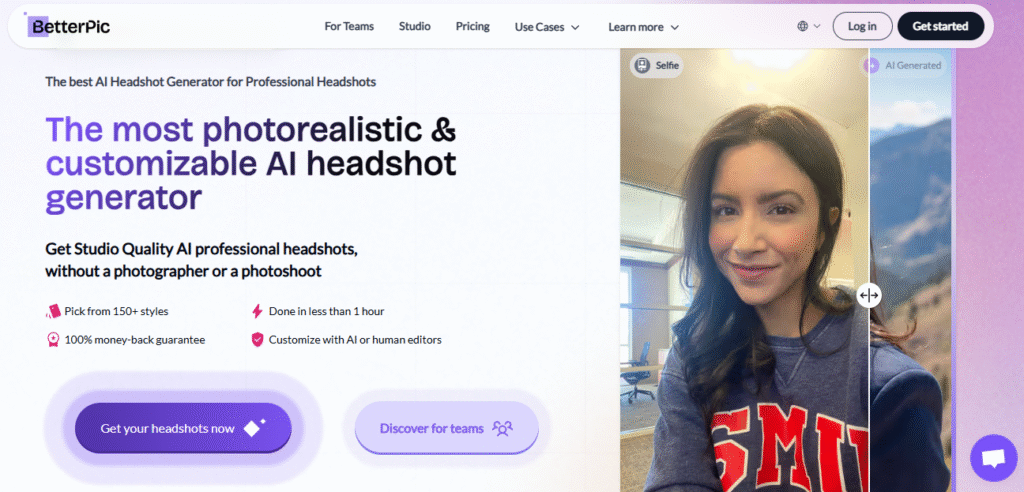Click the money-back guarantee ribbon icon
The width and height of the screenshot is (1024, 492).
[53, 339]
